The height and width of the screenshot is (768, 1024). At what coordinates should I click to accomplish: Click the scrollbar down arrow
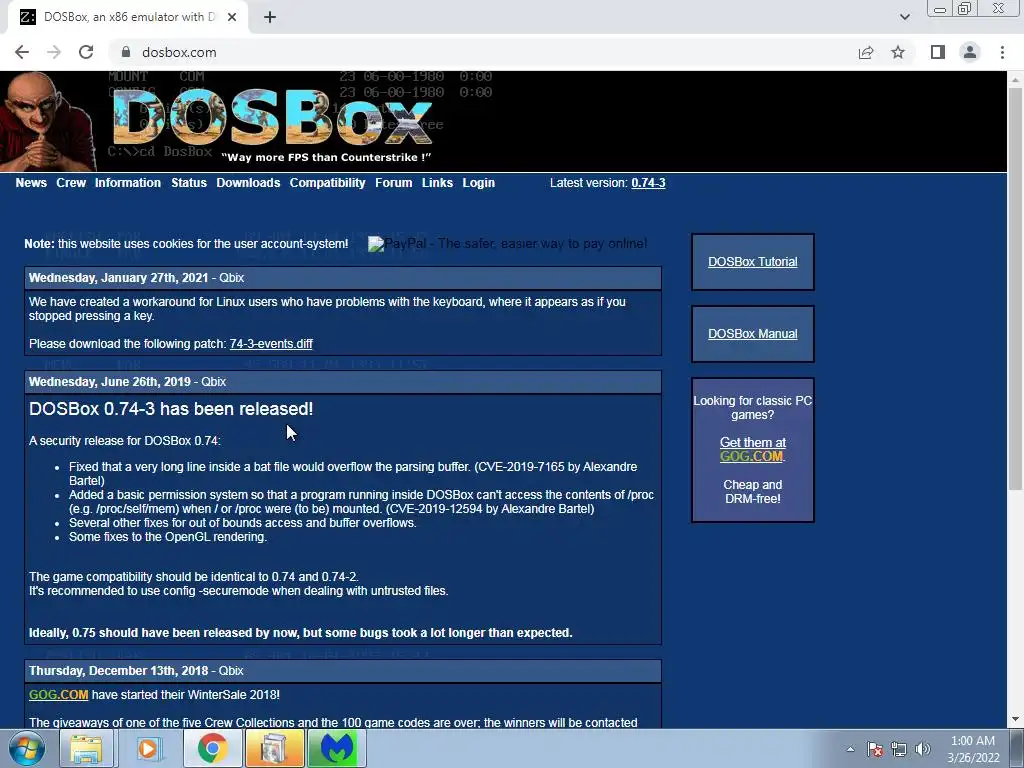click(x=1015, y=720)
